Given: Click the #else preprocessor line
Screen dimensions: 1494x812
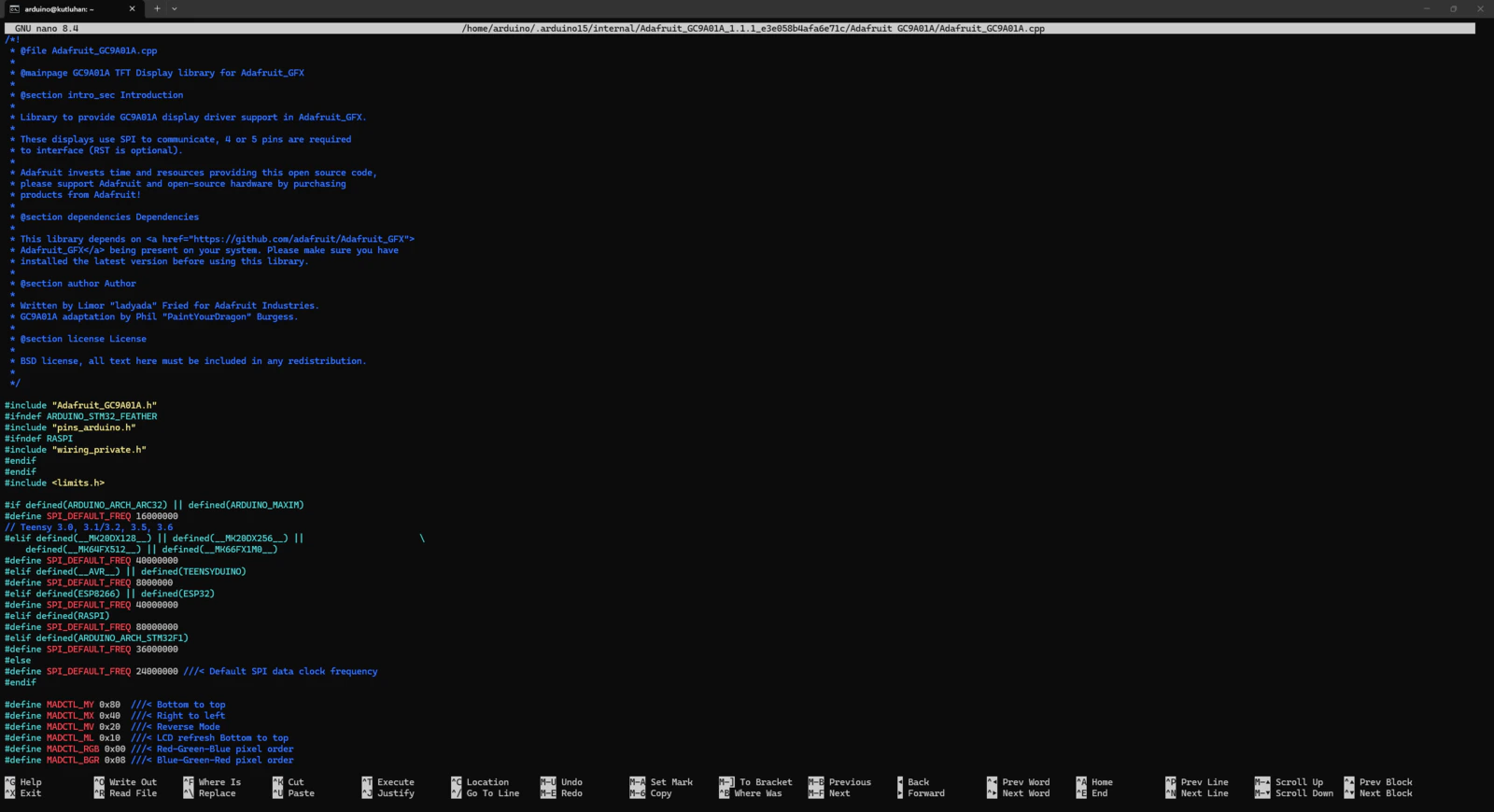Looking at the screenshot, I should click(18, 660).
